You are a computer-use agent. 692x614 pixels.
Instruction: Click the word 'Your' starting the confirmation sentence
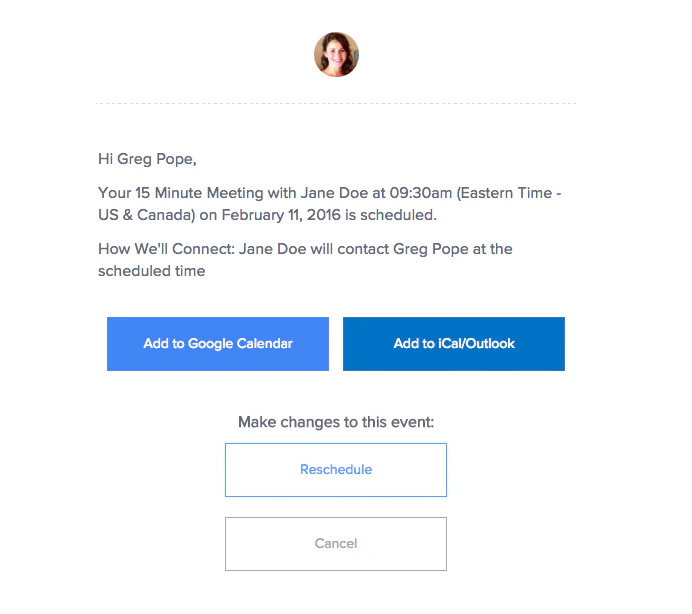(x=114, y=192)
